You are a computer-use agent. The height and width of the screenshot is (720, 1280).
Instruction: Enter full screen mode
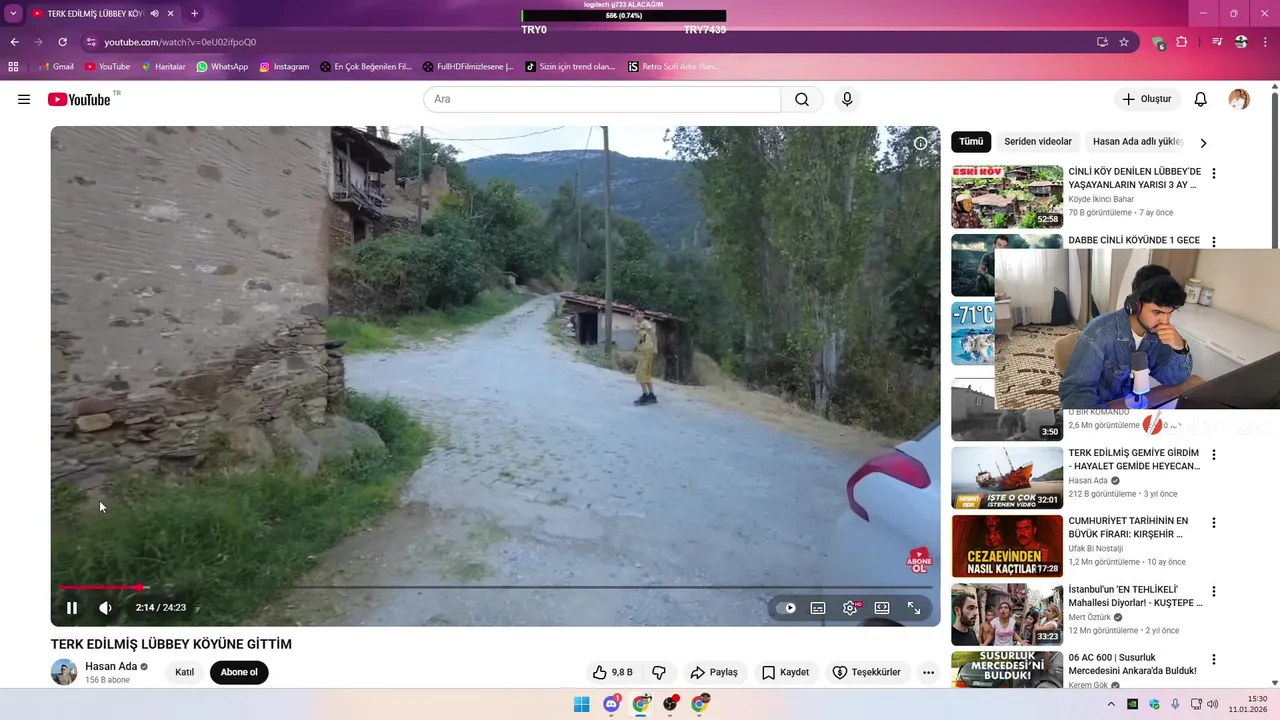click(x=914, y=608)
